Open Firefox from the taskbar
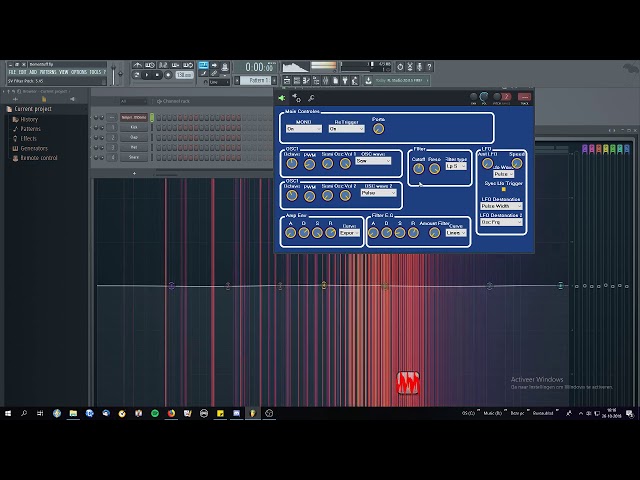This screenshot has height=480, width=640. 171,413
